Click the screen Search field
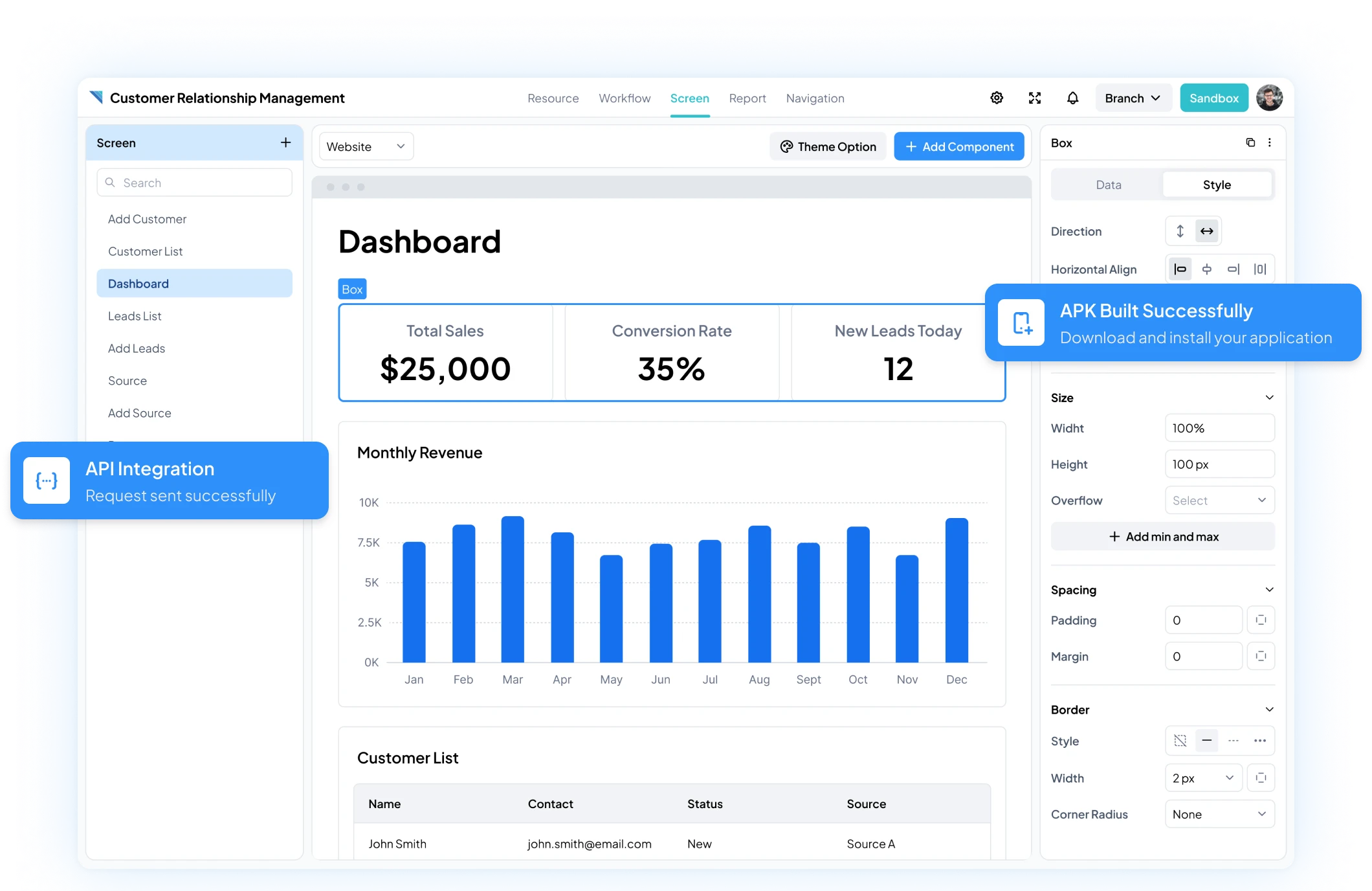The image size is (1372, 891). [194, 183]
